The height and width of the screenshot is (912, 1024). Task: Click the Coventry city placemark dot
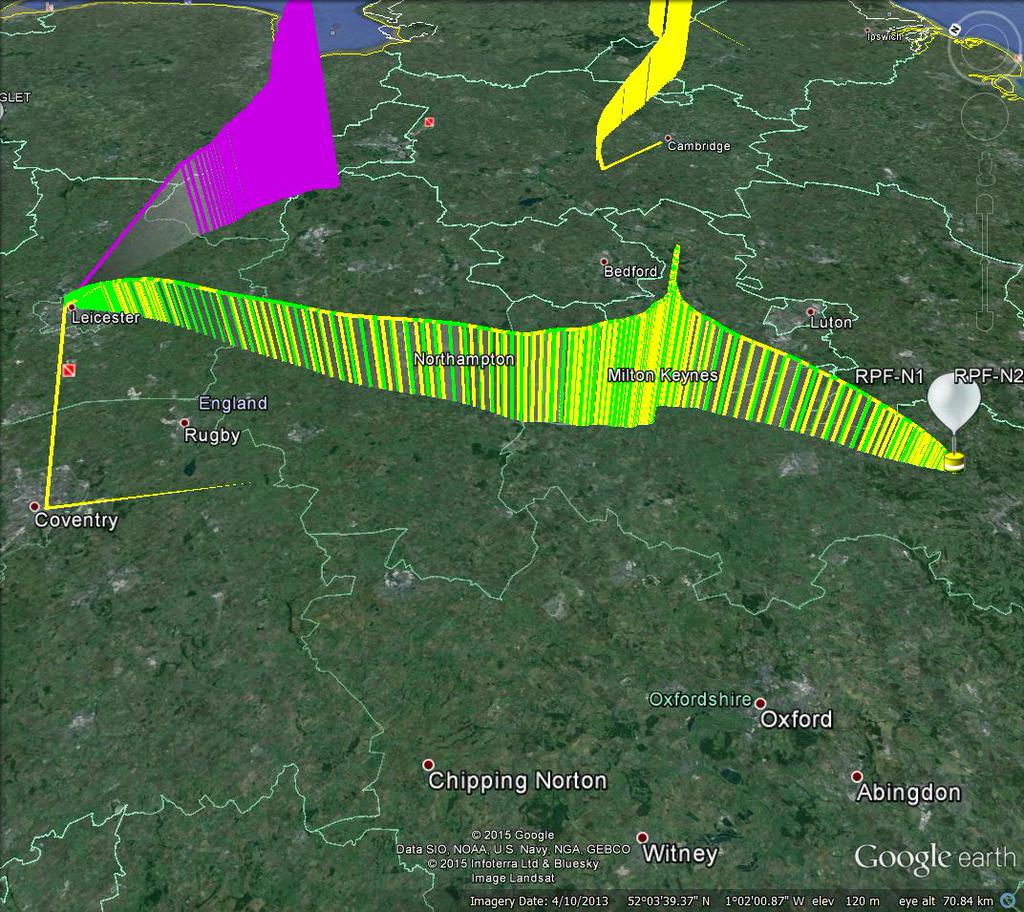point(35,506)
